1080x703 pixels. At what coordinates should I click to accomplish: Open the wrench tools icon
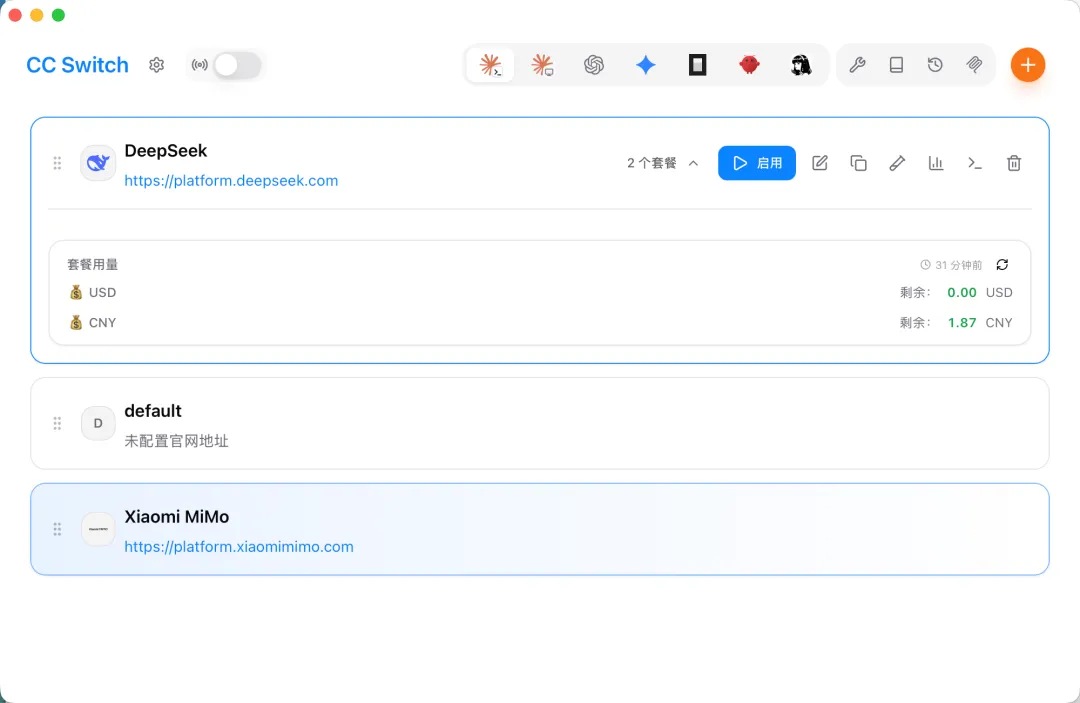pyautogui.click(x=857, y=65)
